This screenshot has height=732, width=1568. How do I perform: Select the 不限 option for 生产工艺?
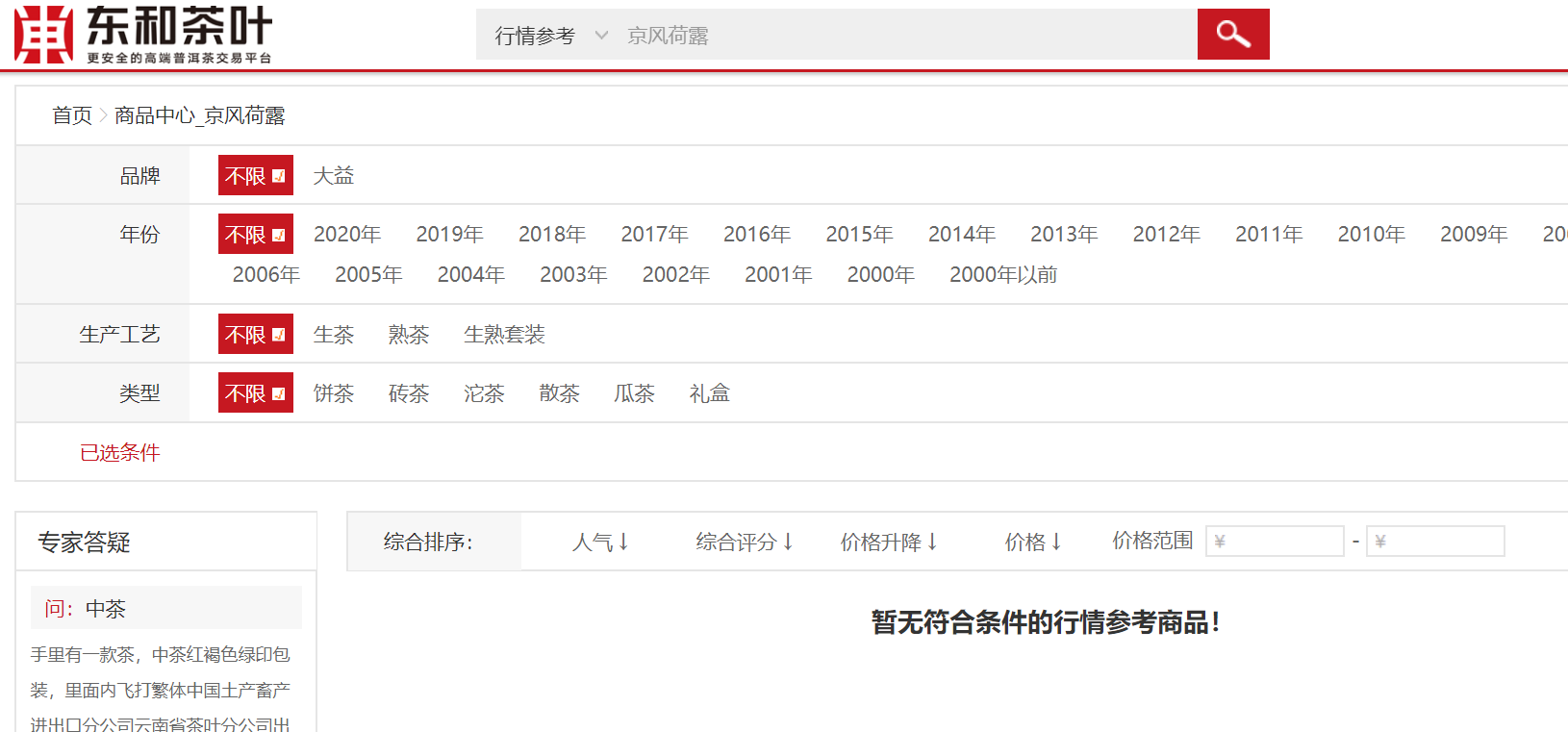pos(255,335)
